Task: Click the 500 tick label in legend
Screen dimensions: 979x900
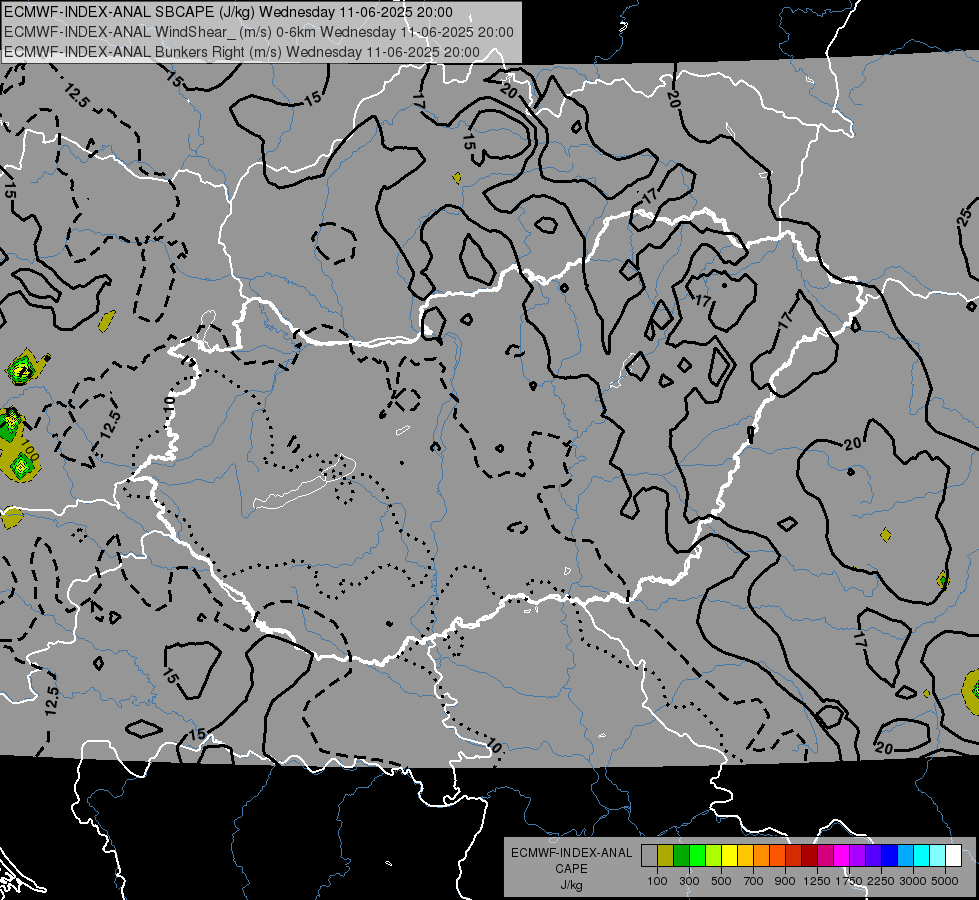Action: click(x=721, y=881)
